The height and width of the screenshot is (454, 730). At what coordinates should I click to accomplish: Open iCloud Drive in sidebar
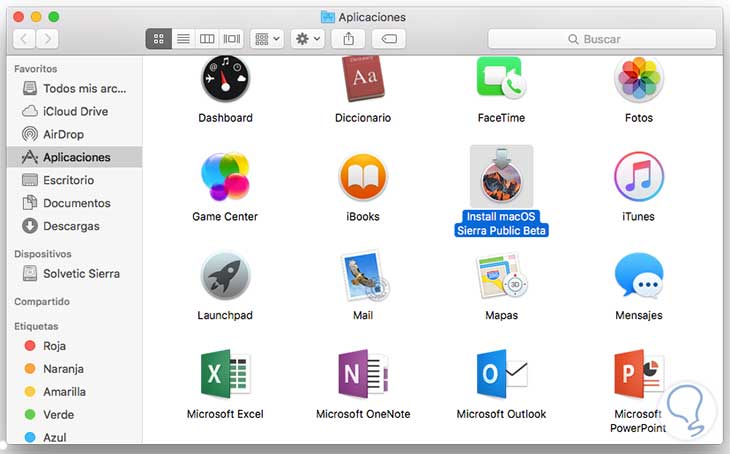pyautogui.click(x=74, y=111)
